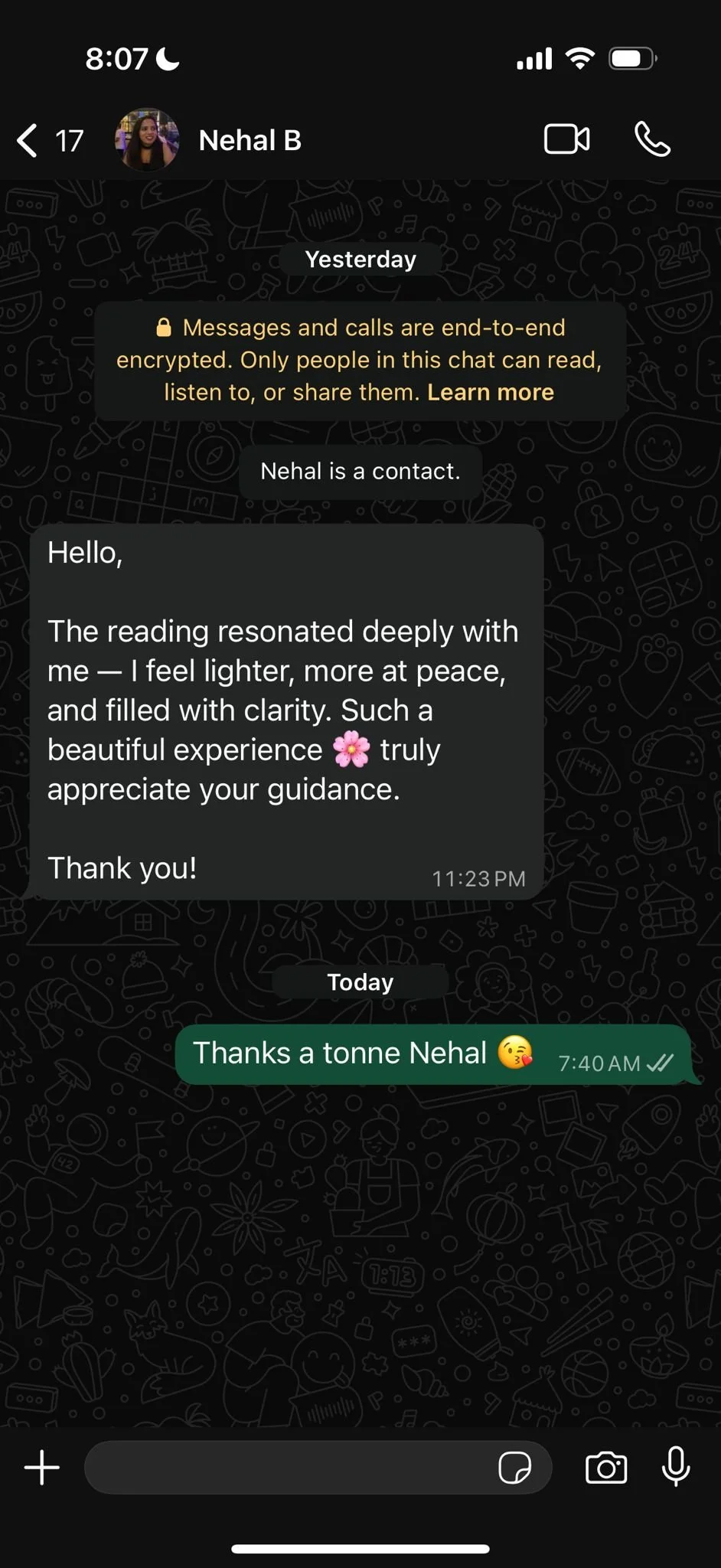Image resolution: width=721 pixels, height=1568 pixels.
Task: Select the received Hello message bubble
Action: [x=286, y=712]
